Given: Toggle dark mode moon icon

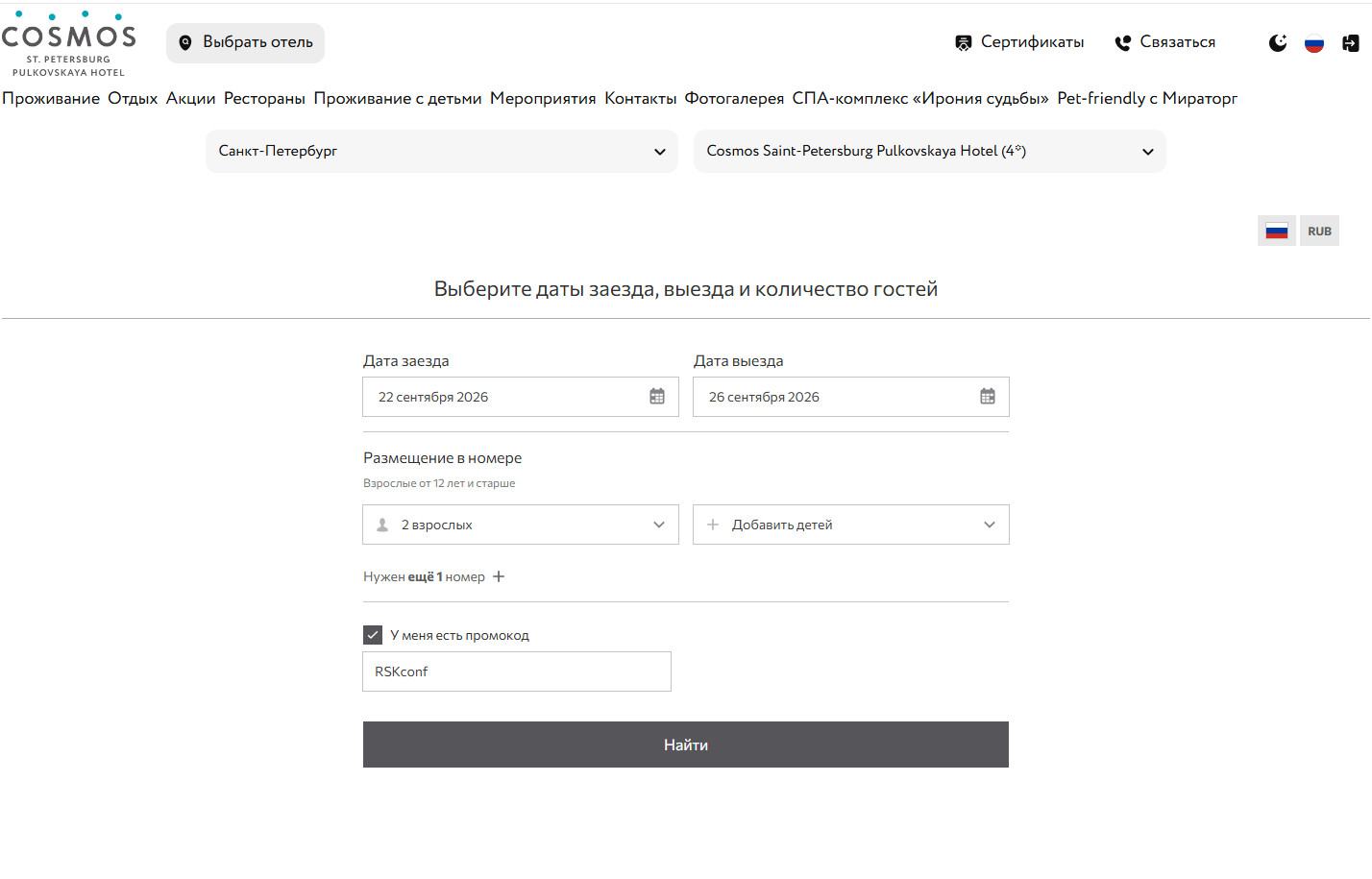Looking at the screenshot, I should 1278,43.
